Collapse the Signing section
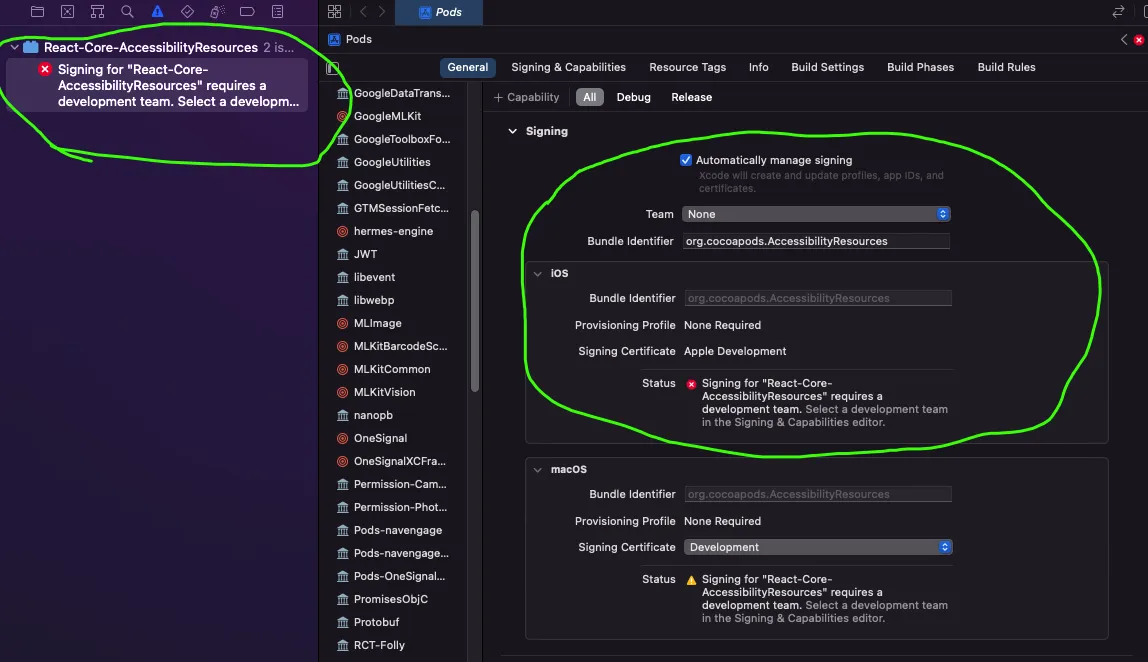 pos(512,131)
